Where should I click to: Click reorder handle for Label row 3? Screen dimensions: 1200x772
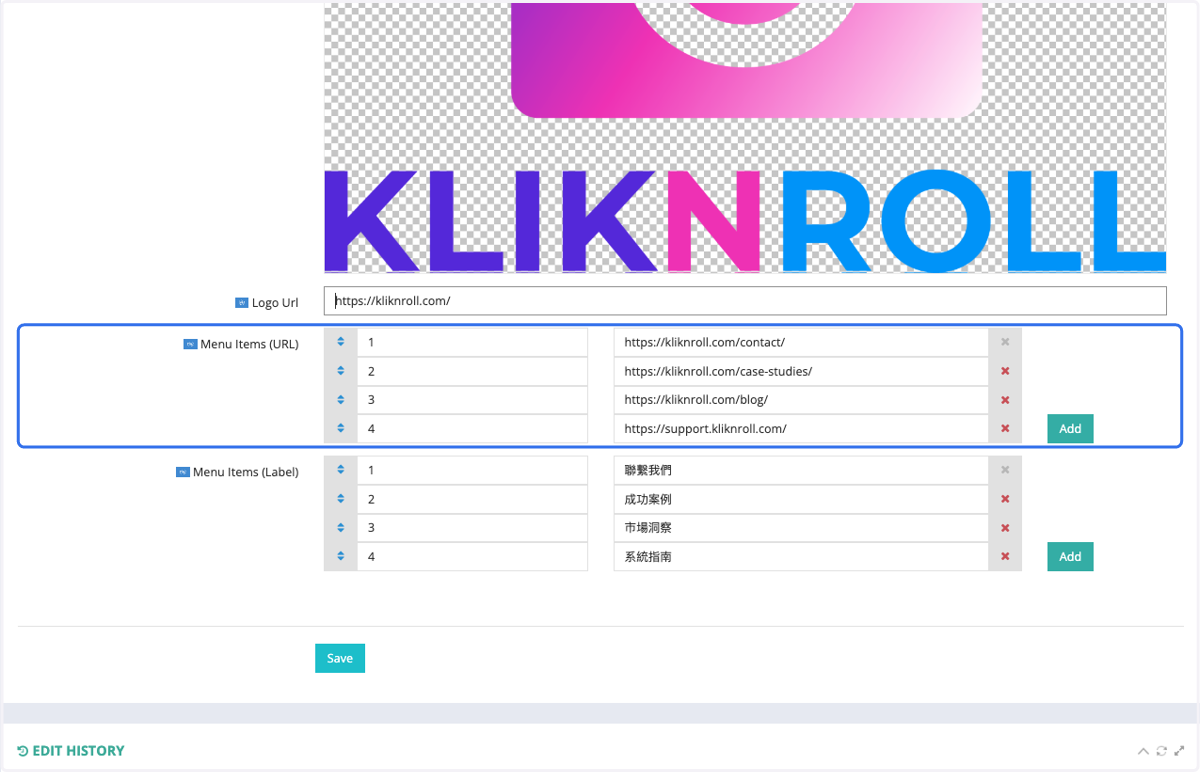point(341,528)
